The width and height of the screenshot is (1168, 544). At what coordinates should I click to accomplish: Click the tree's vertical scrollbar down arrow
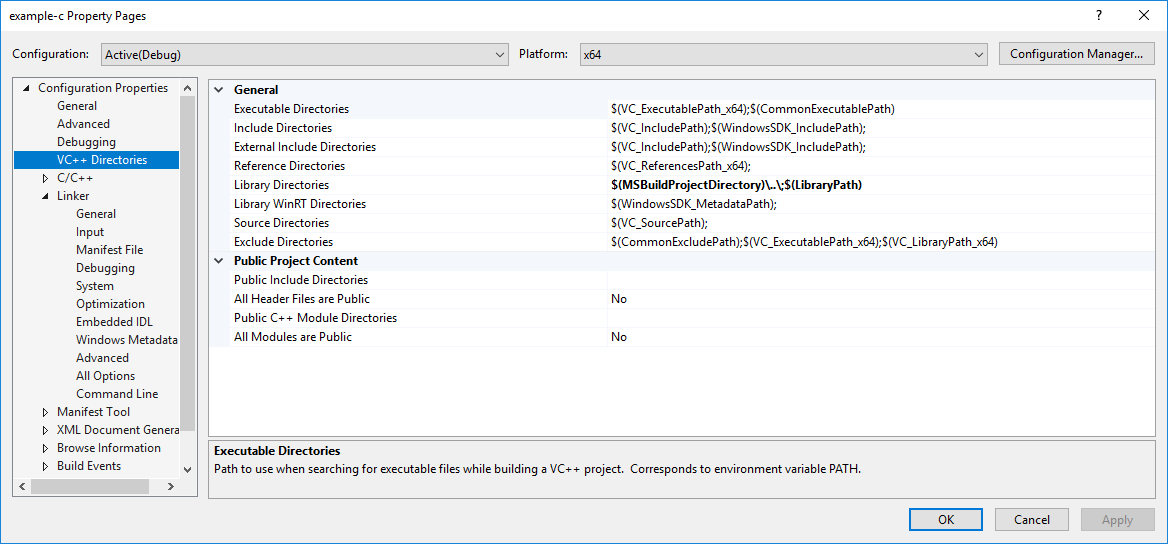tap(187, 468)
